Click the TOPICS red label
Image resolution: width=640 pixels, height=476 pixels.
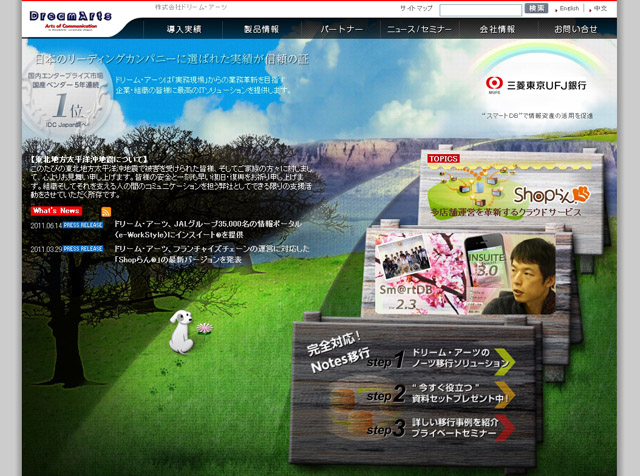click(x=444, y=158)
